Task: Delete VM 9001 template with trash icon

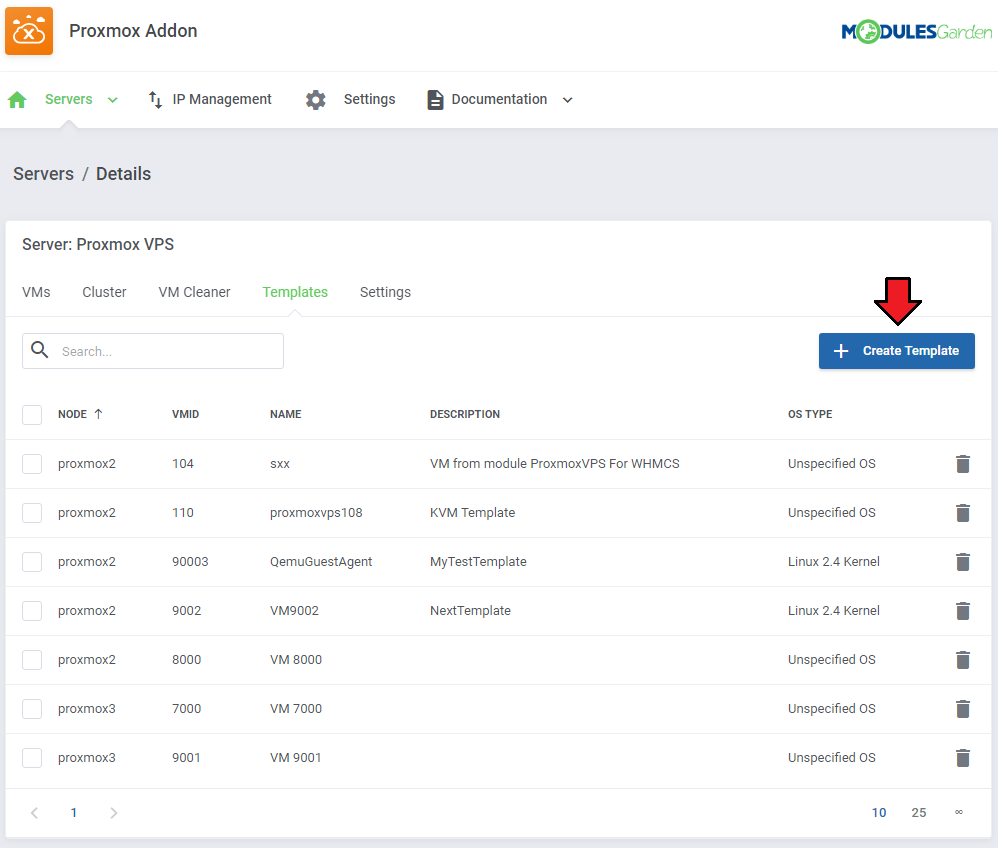Action: tap(962, 758)
